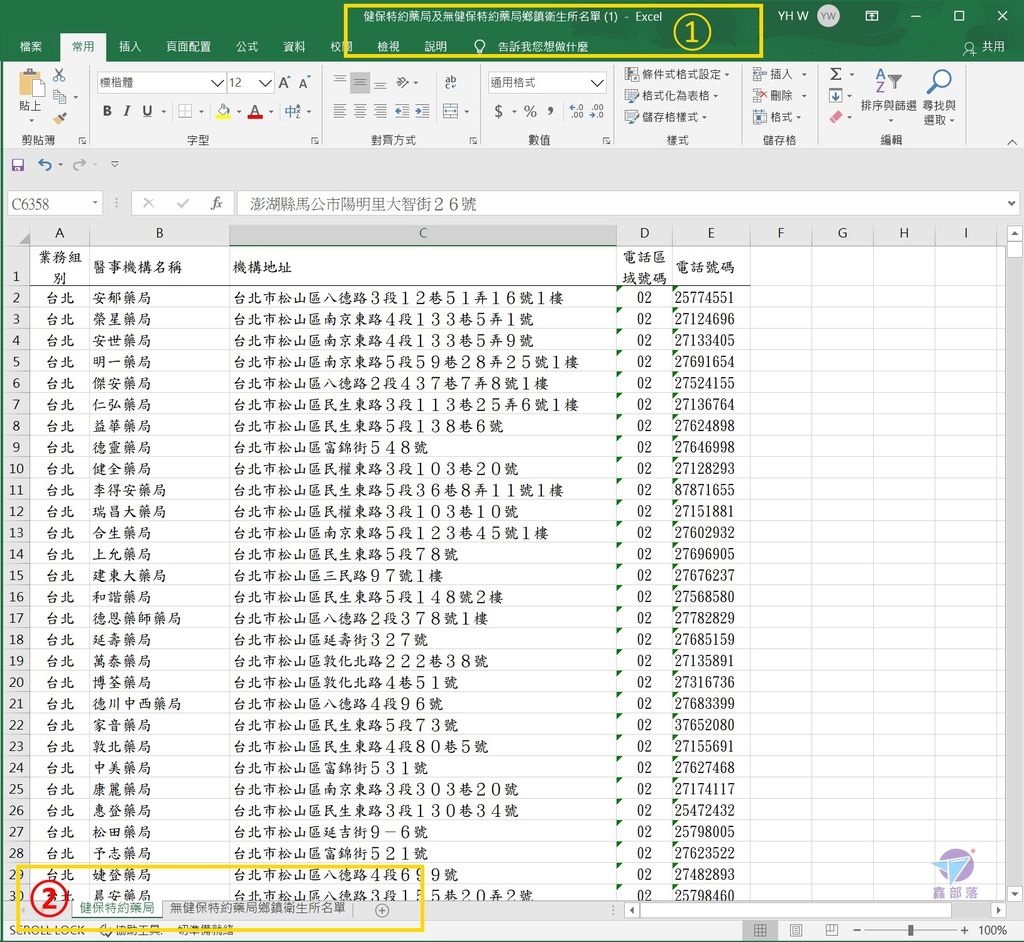
Task: Click the Cut scissors icon
Action: click(x=59, y=75)
